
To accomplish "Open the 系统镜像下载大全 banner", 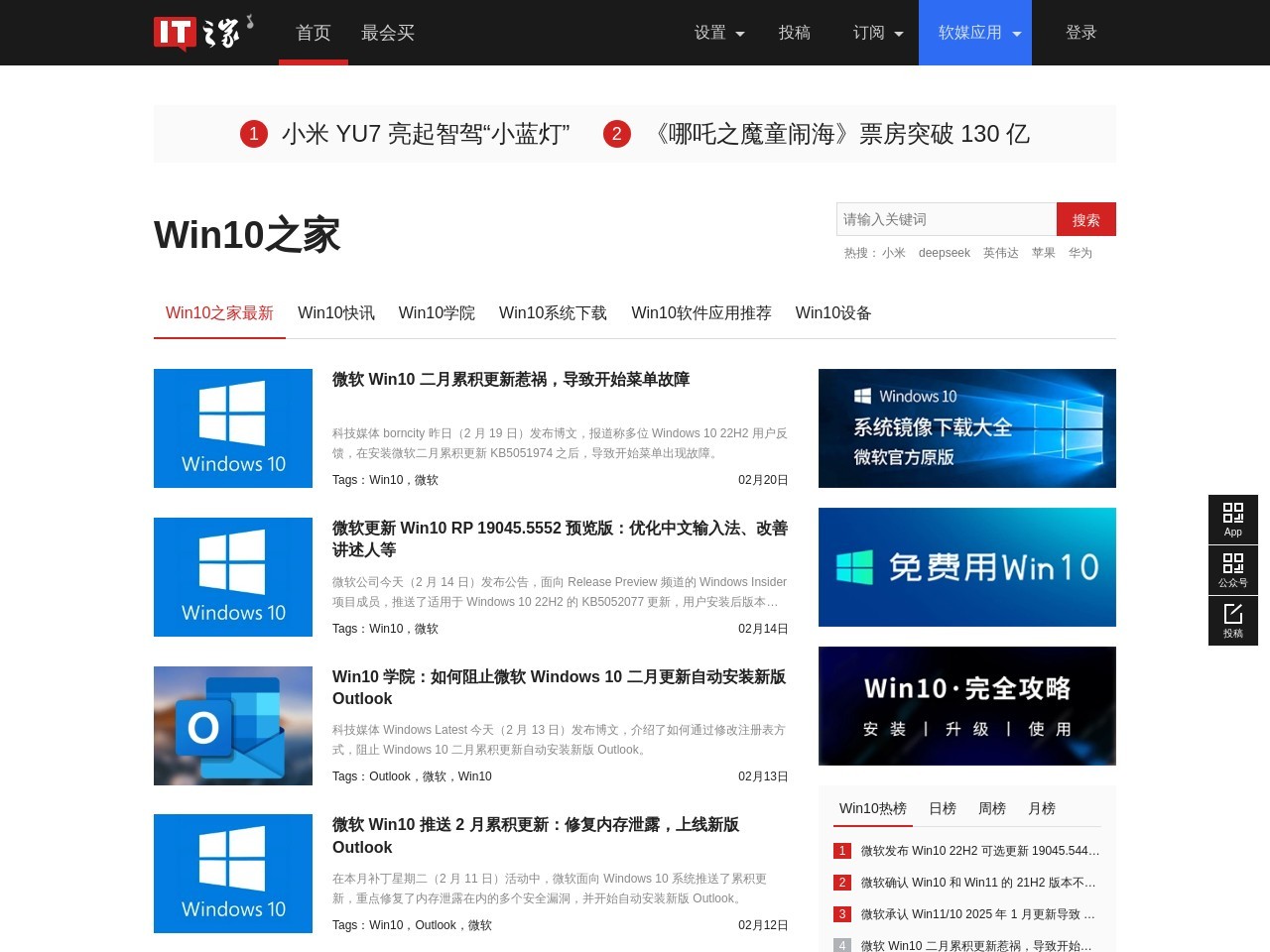I will pos(967,428).
